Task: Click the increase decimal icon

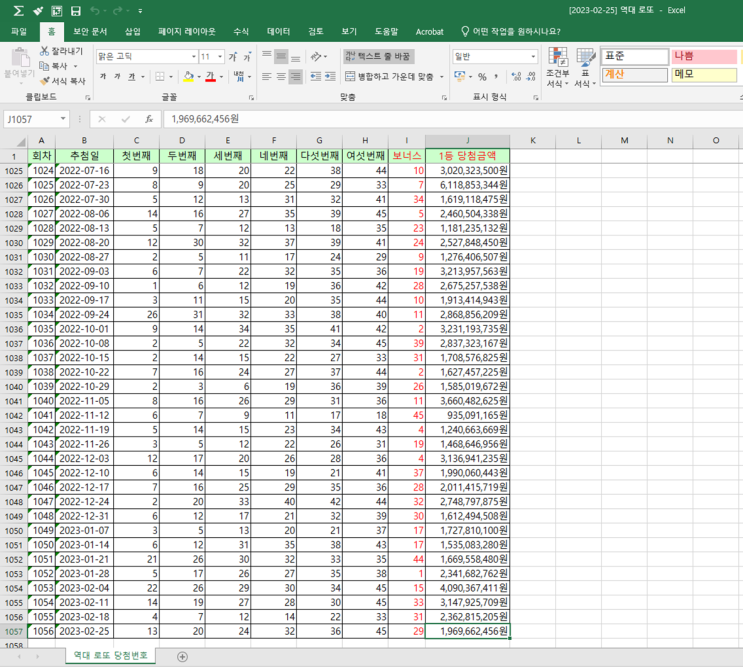Action: pos(516,77)
